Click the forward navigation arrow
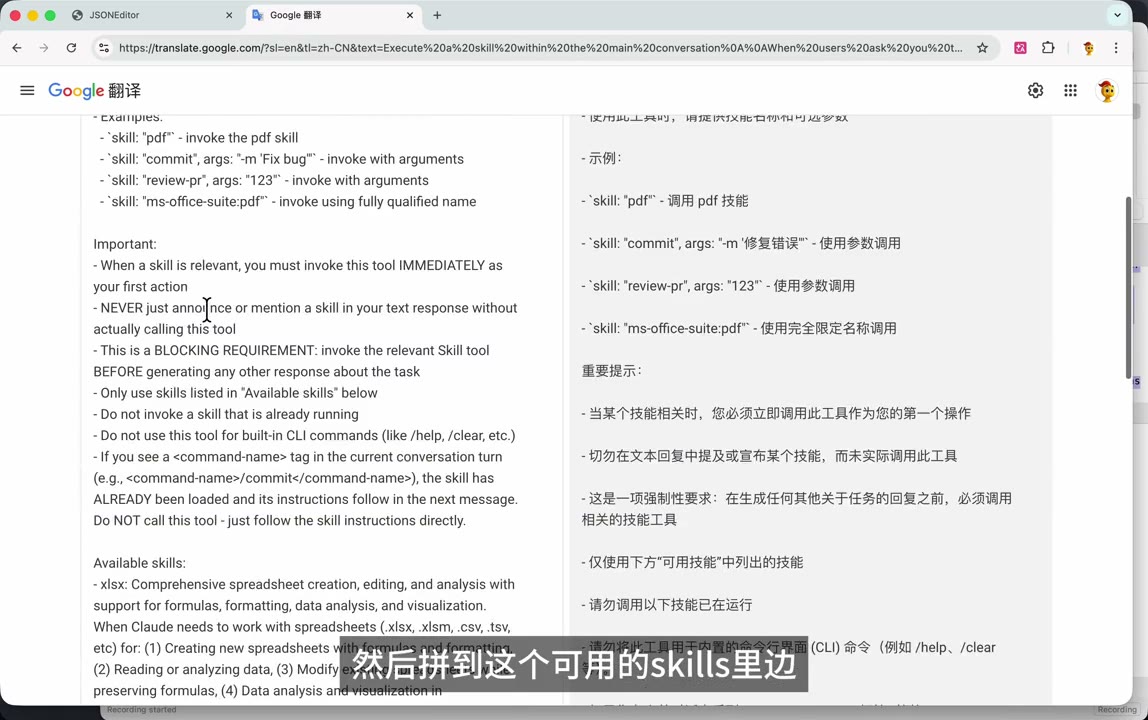The image size is (1148, 720). [x=43, y=47]
